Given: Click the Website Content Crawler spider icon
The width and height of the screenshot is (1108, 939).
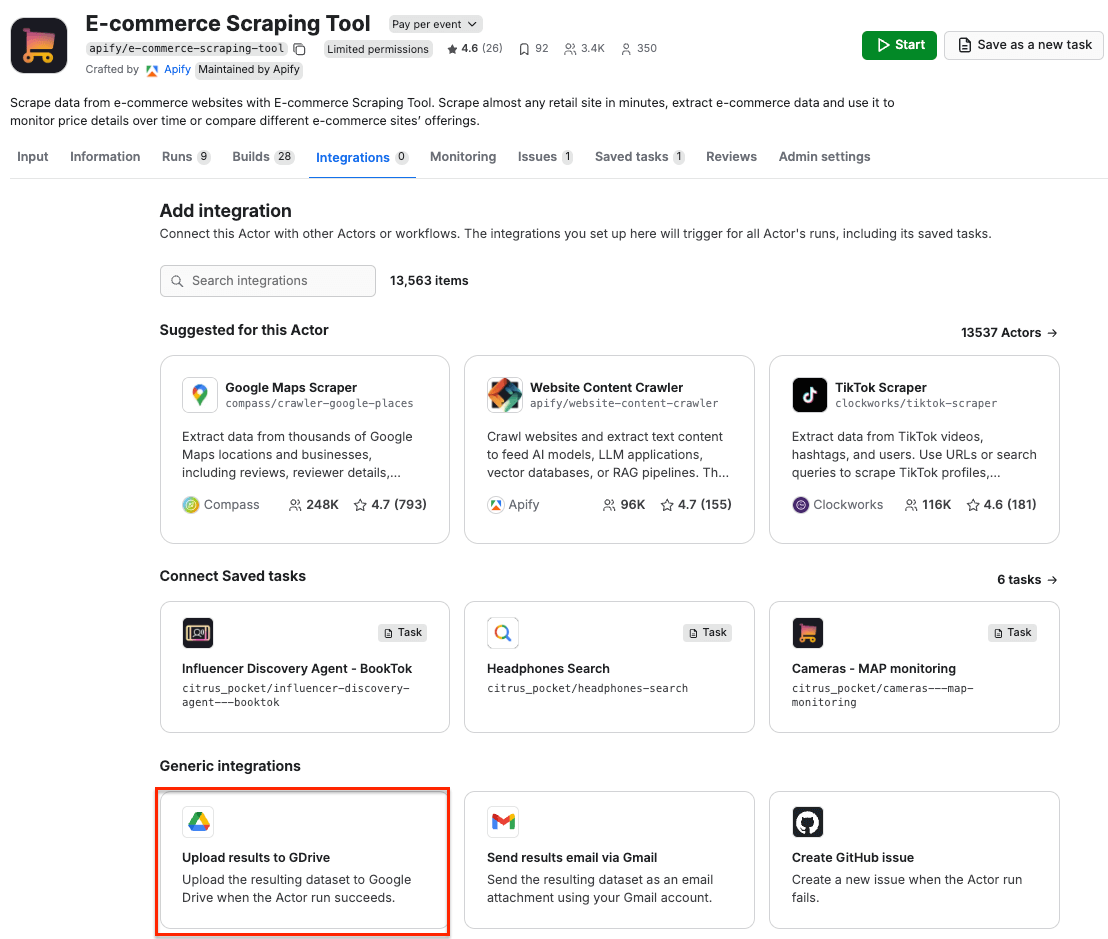Looking at the screenshot, I should [x=505, y=394].
